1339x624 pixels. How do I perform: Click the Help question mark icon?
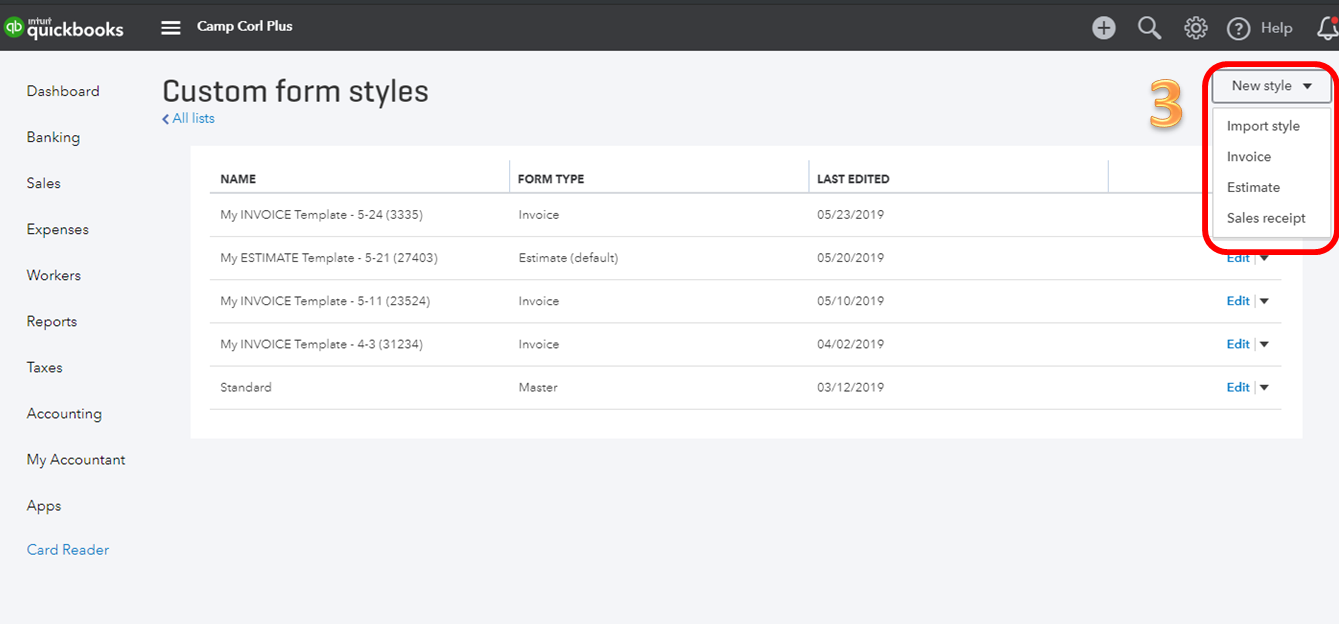1239,28
